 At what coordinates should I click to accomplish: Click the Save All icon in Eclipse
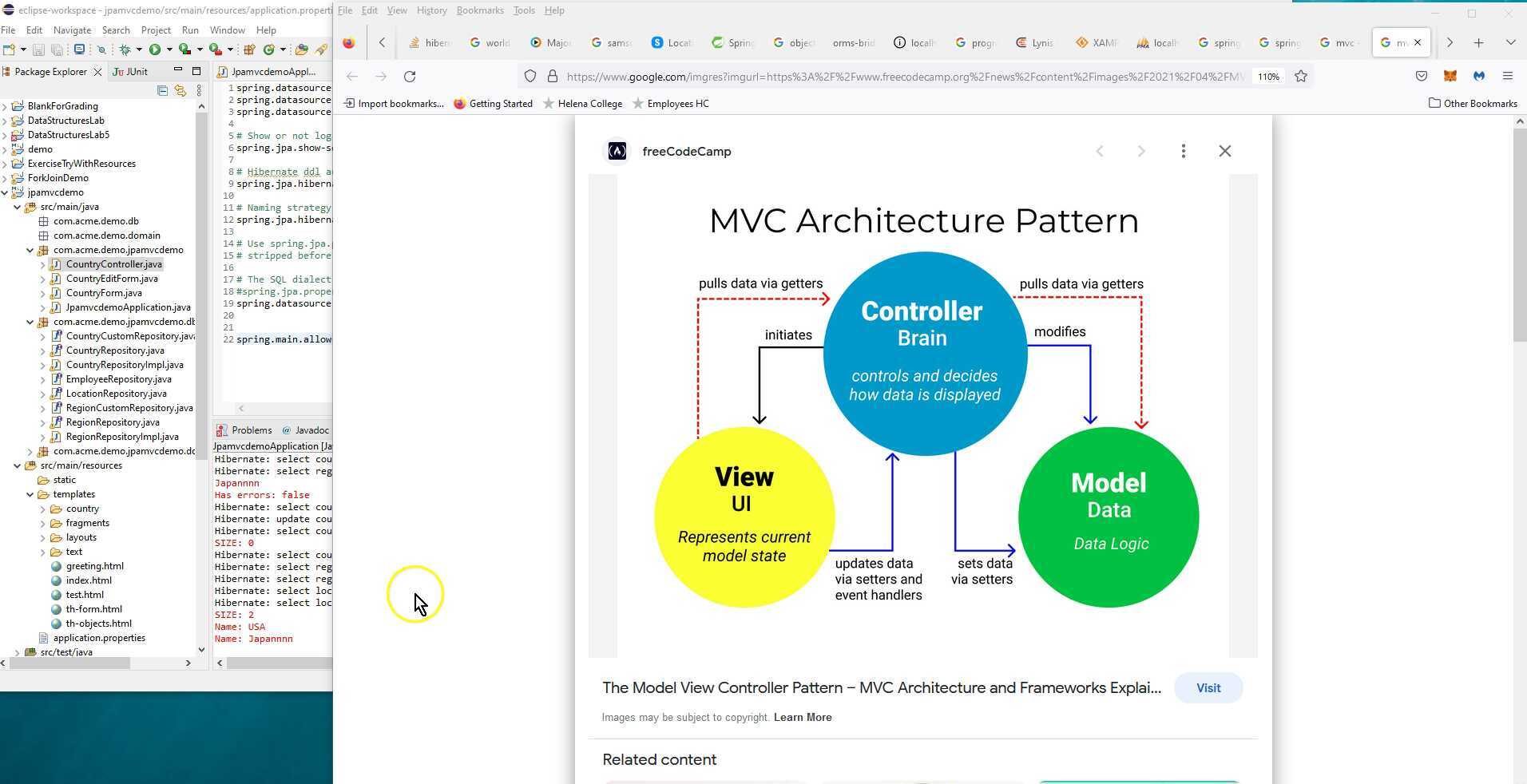pyautogui.click(x=57, y=50)
